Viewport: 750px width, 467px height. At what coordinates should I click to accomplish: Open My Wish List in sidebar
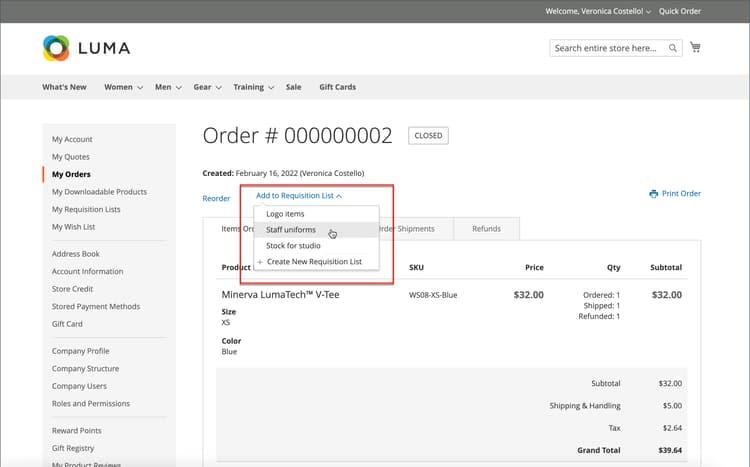pyautogui.click(x=74, y=227)
